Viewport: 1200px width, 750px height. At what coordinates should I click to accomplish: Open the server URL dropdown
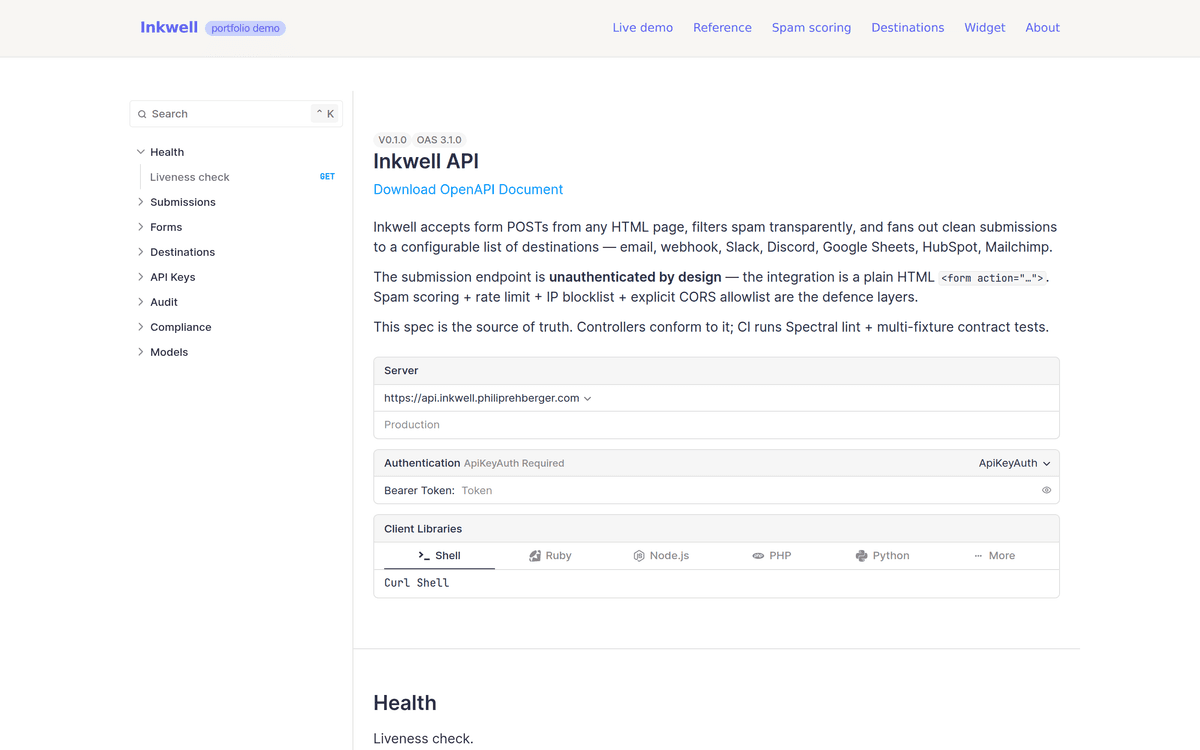click(x=488, y=398)
